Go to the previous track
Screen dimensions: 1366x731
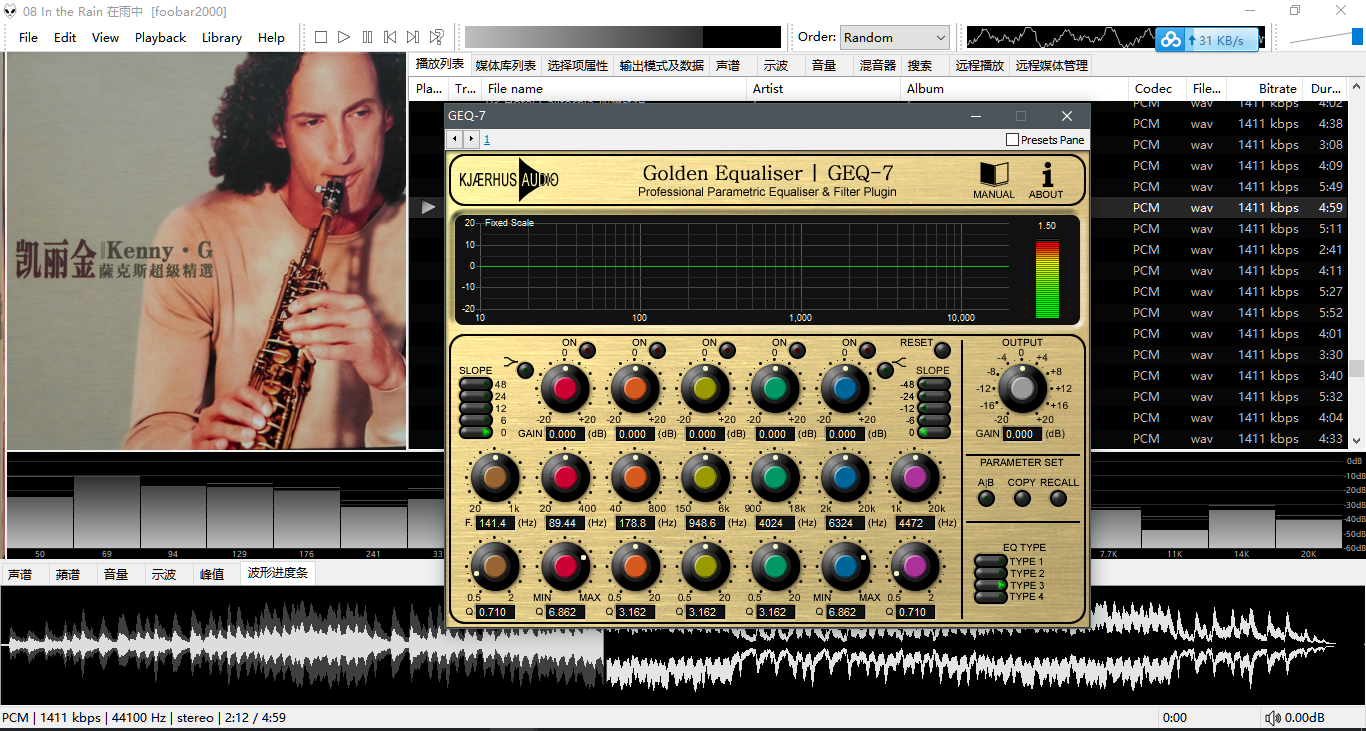pos(390,37)
